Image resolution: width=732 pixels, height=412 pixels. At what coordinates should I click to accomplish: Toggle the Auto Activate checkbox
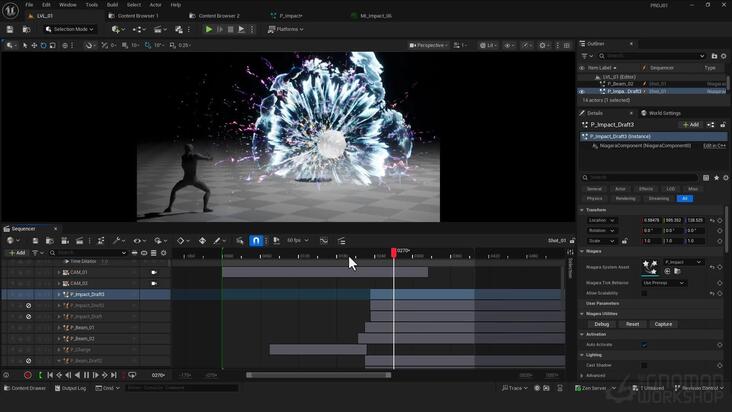[x=644, y=345]
